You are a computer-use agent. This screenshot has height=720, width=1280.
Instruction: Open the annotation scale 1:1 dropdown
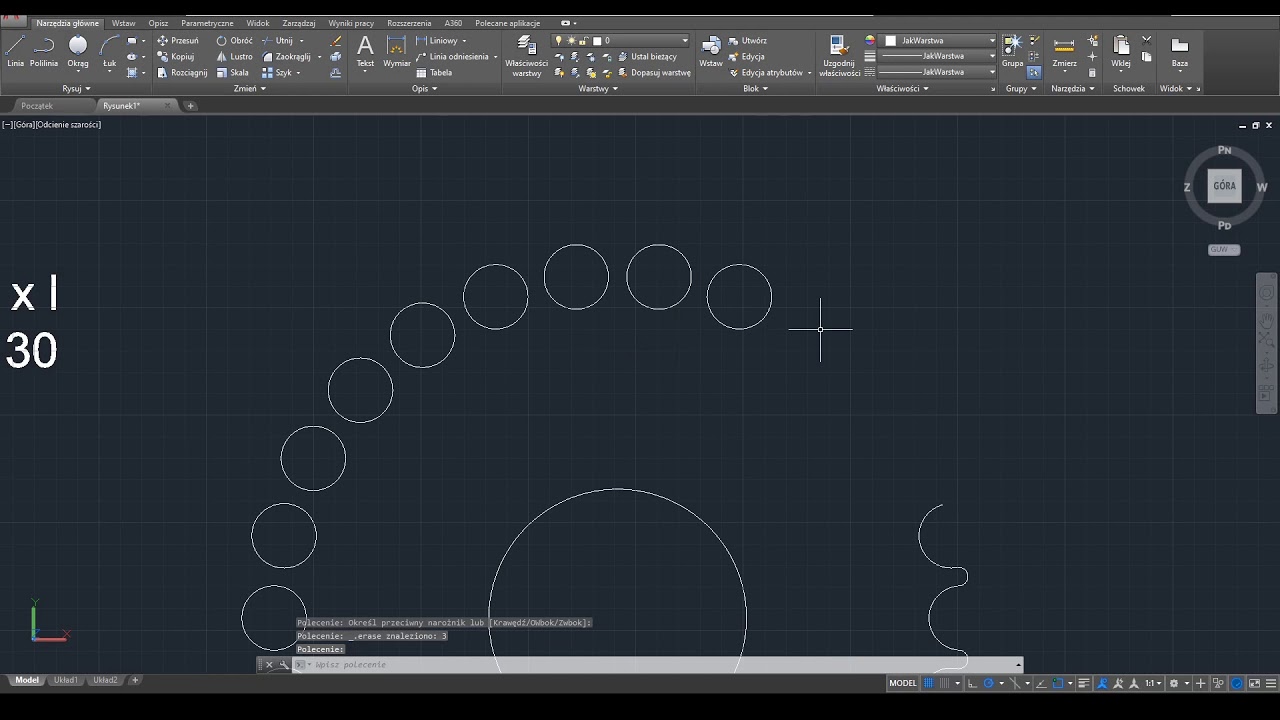coord(1153,683)
